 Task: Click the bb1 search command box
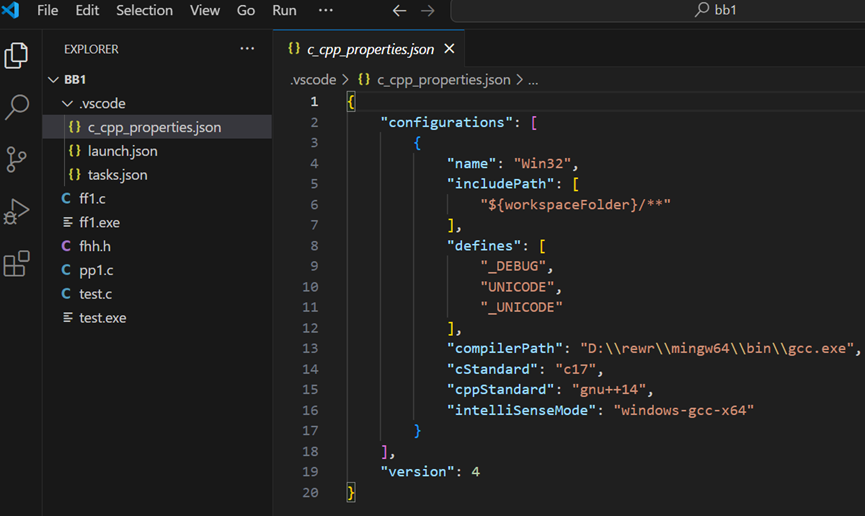click(x=658, y=10)
